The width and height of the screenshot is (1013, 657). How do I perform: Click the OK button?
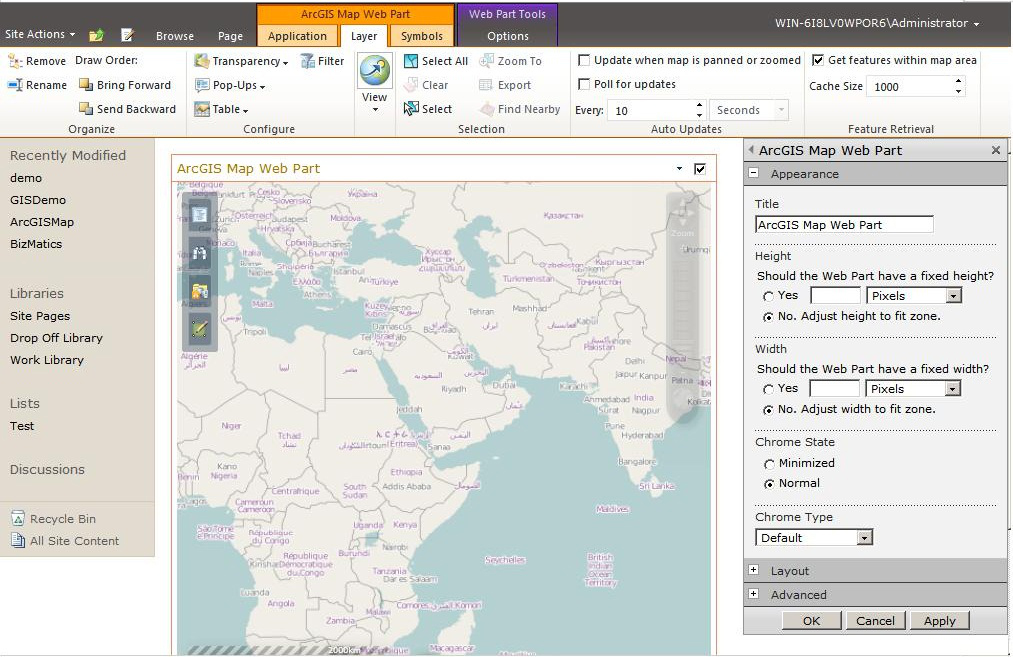811,620
